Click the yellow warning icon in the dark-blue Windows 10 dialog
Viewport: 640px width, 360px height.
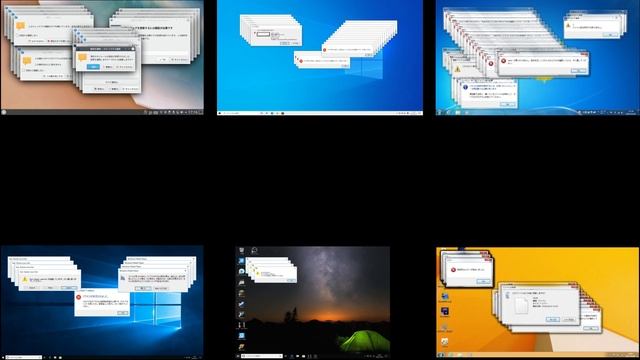(x=25, y=280)
